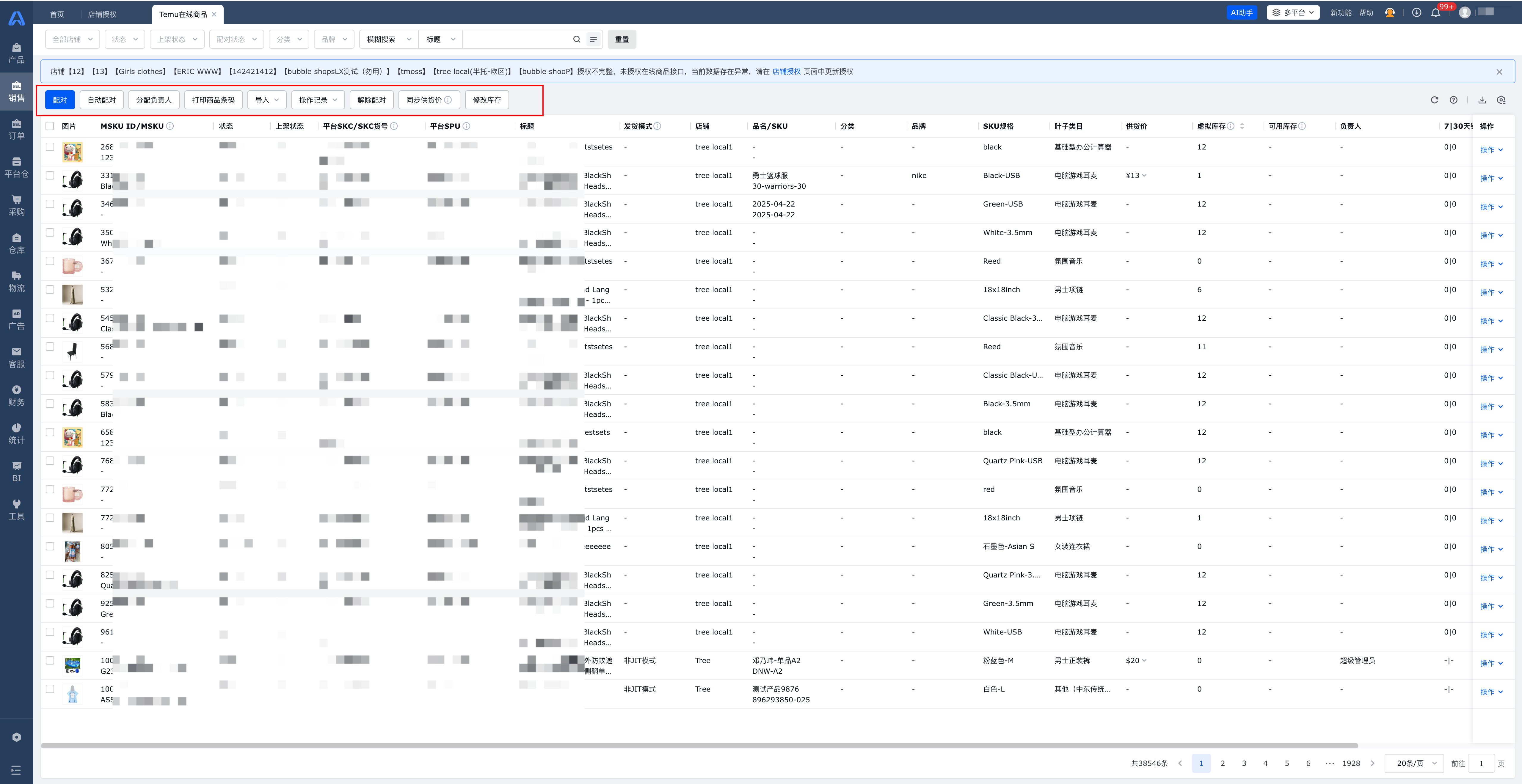Image resolution: width=1522 pixels, height=784 pixels.
Task: Refresh the product table
Action: [1435, 100]
